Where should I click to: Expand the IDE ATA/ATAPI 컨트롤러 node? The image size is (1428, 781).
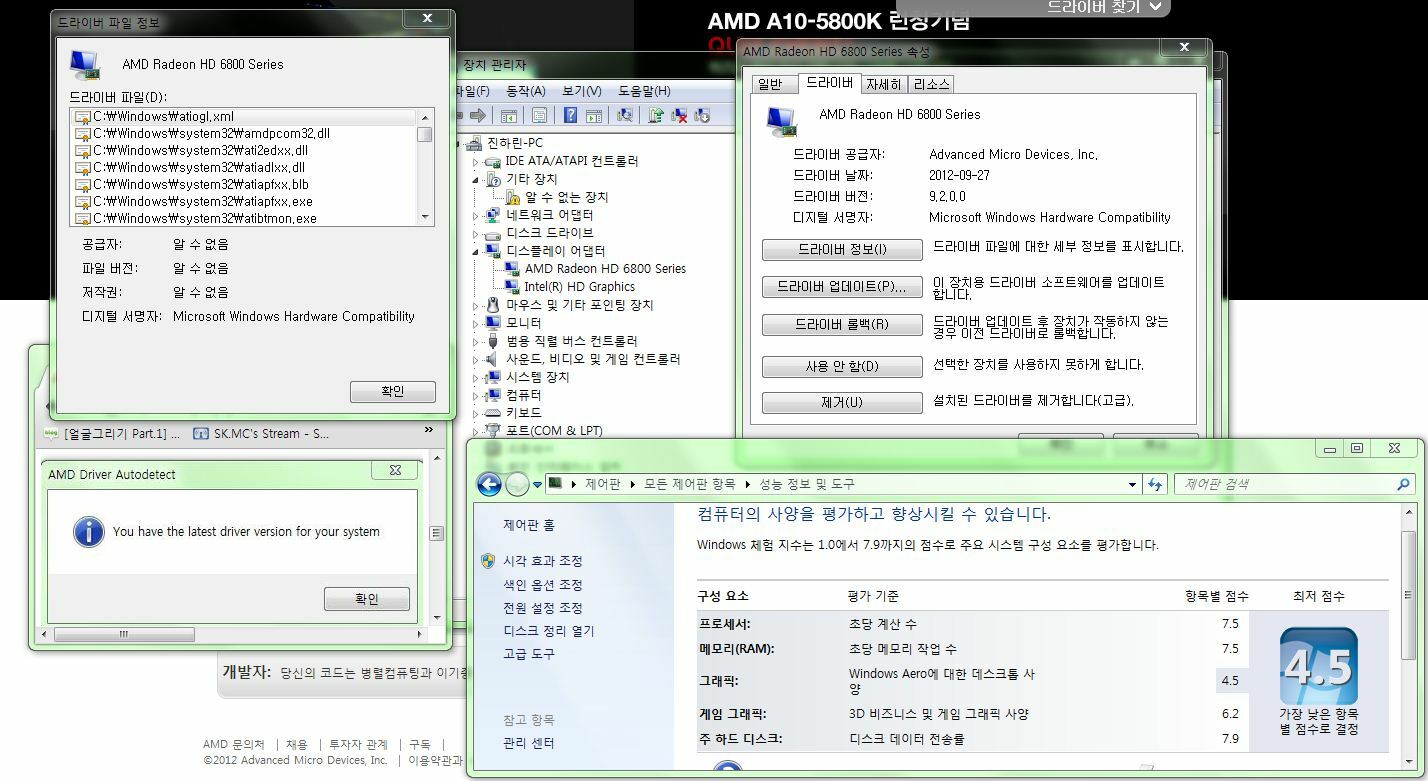[476, 161]
